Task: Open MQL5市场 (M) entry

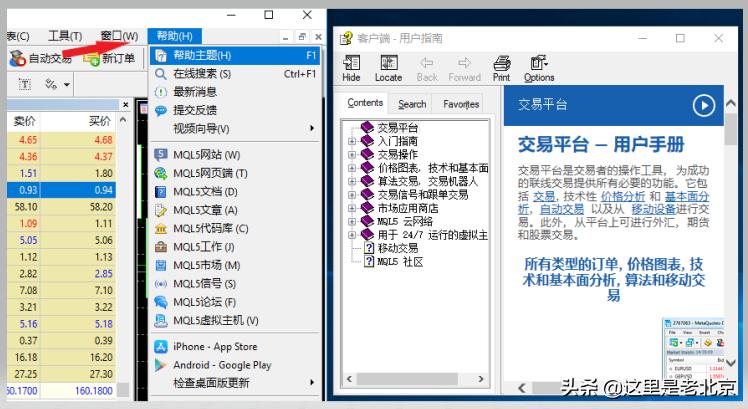Action: [x=235, y=265]
